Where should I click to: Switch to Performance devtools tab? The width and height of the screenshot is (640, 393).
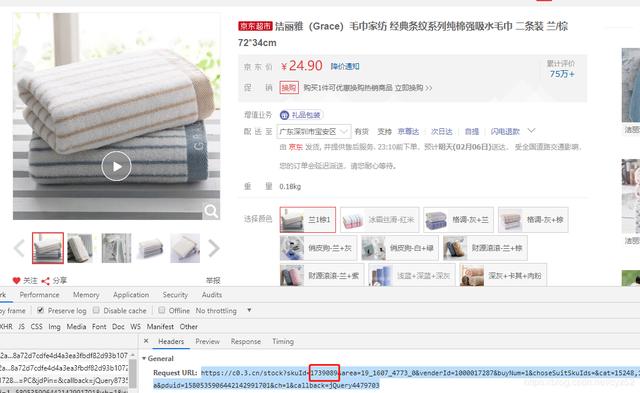(x=39, y=295)
